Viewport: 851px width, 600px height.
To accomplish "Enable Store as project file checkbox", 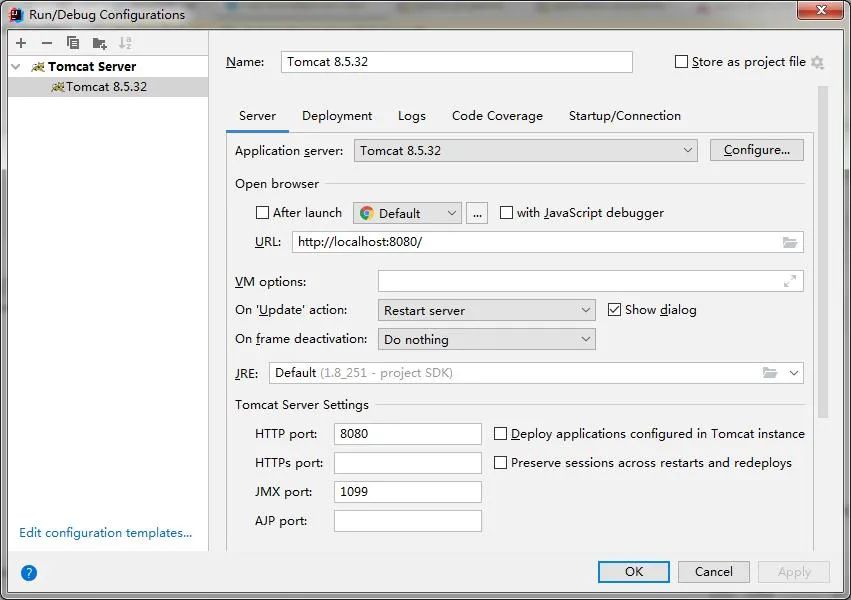I will click(681, 62).
